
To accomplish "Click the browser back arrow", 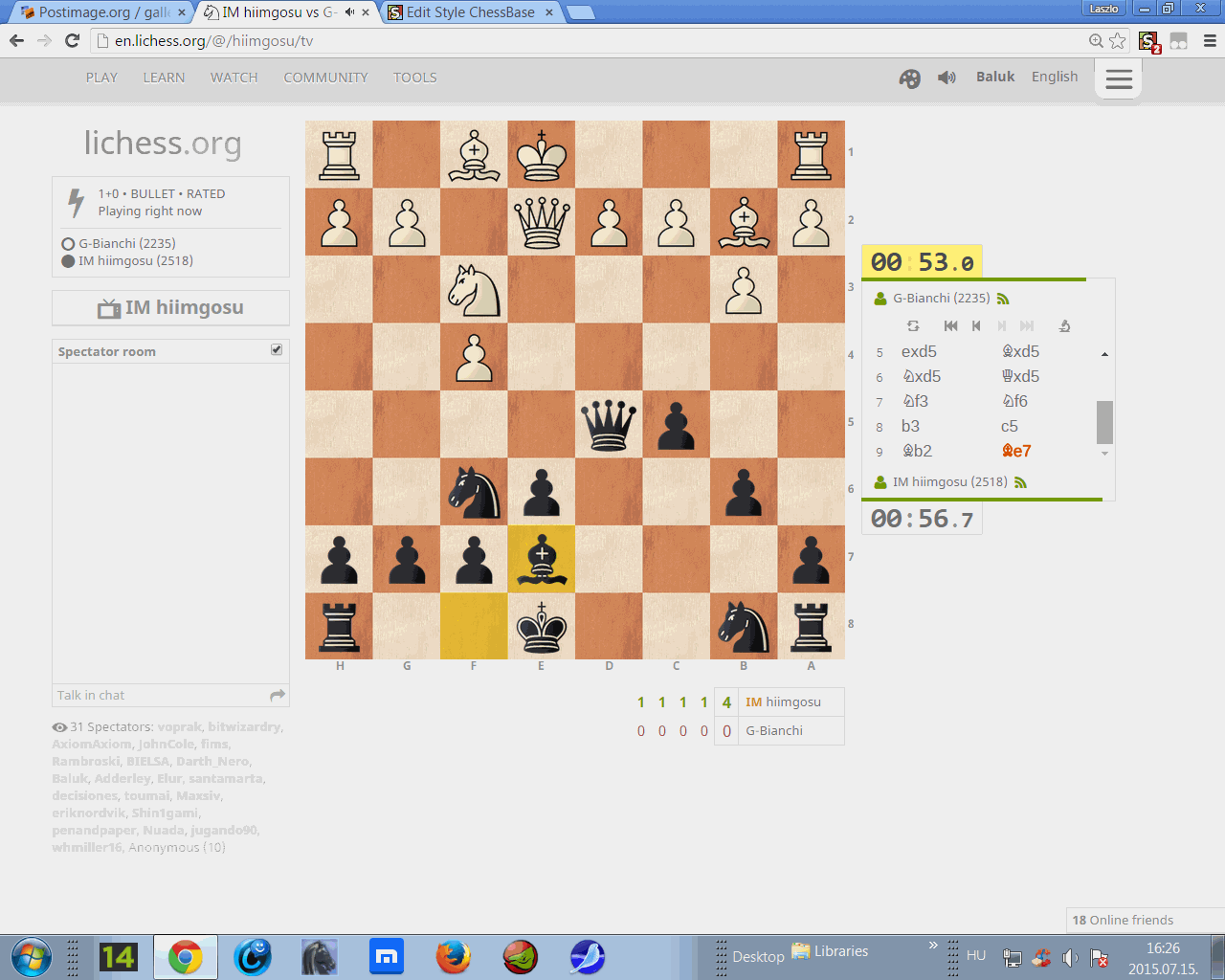I will point(16,40).
